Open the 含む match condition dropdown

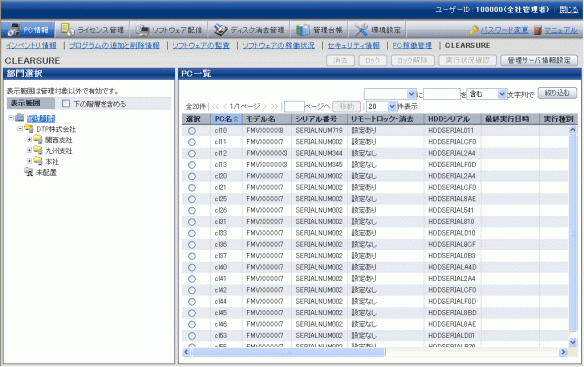point(486,94)
